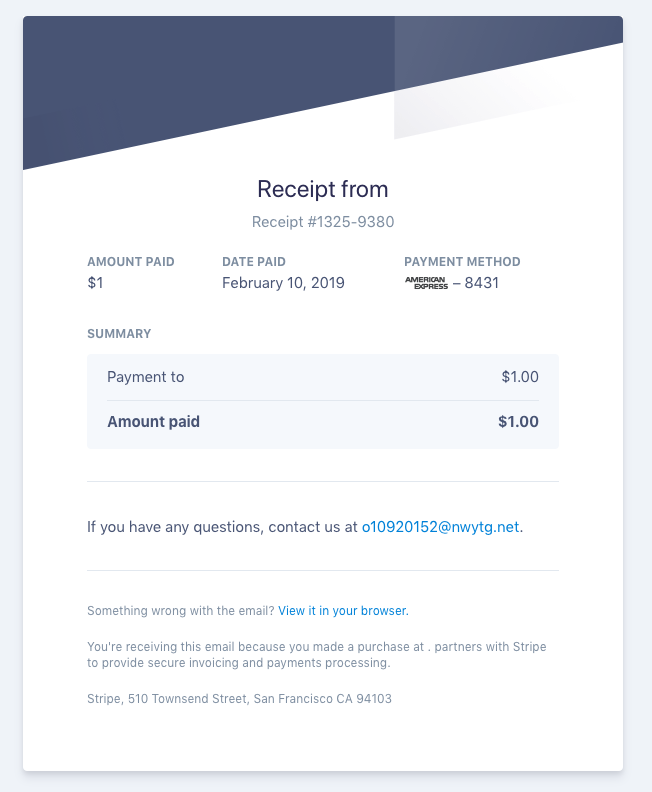
Task: Click the AMOUNT PAID label
Action: (131, 262)
